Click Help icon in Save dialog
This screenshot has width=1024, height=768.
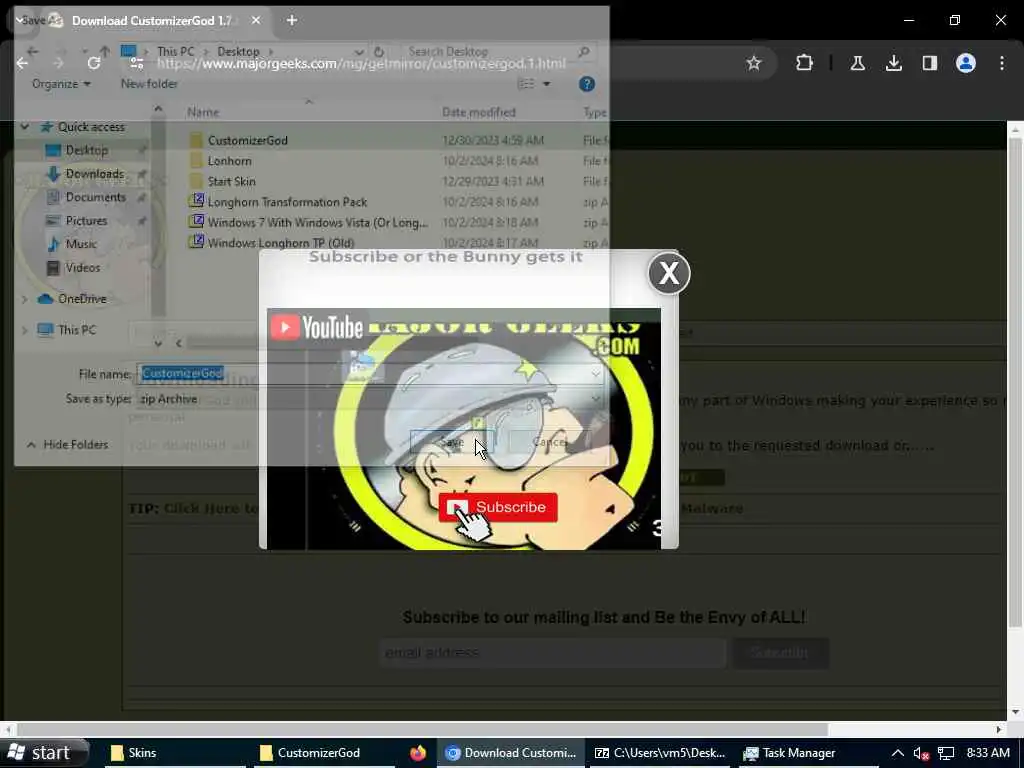pyautogui.click(x=586, y=84)
